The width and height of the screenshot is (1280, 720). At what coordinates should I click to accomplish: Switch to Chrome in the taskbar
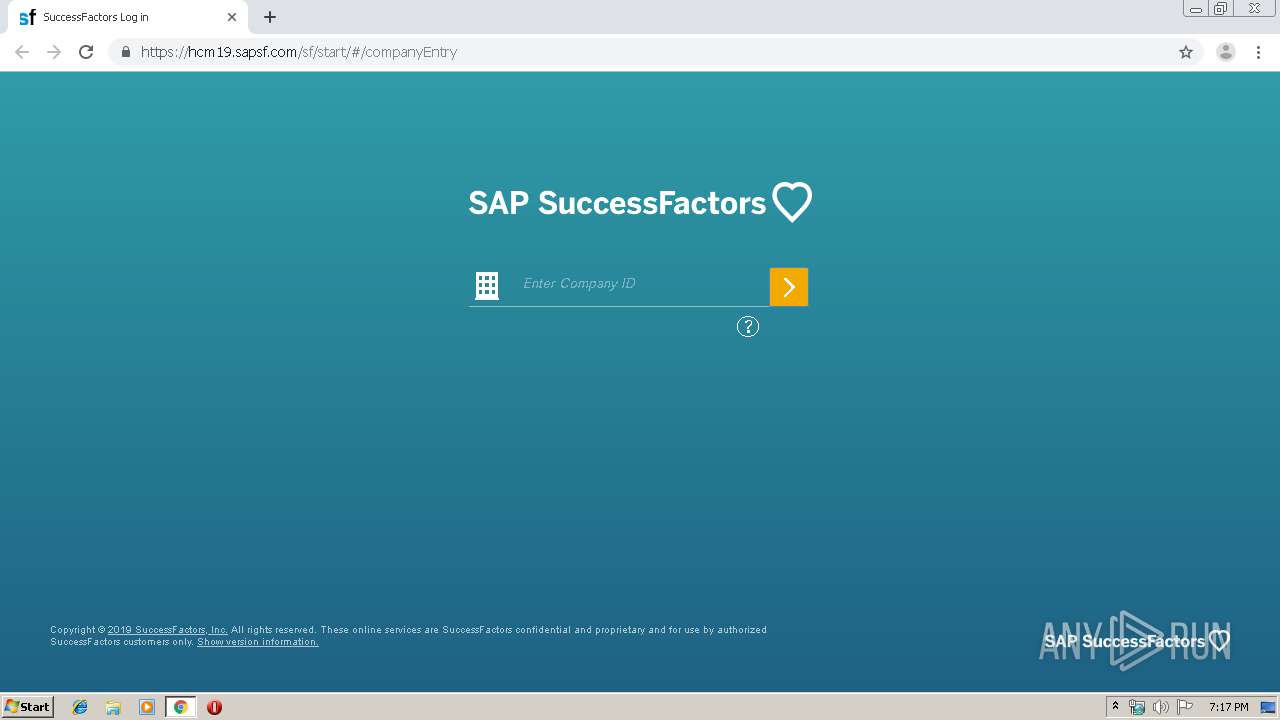[180, 707]
